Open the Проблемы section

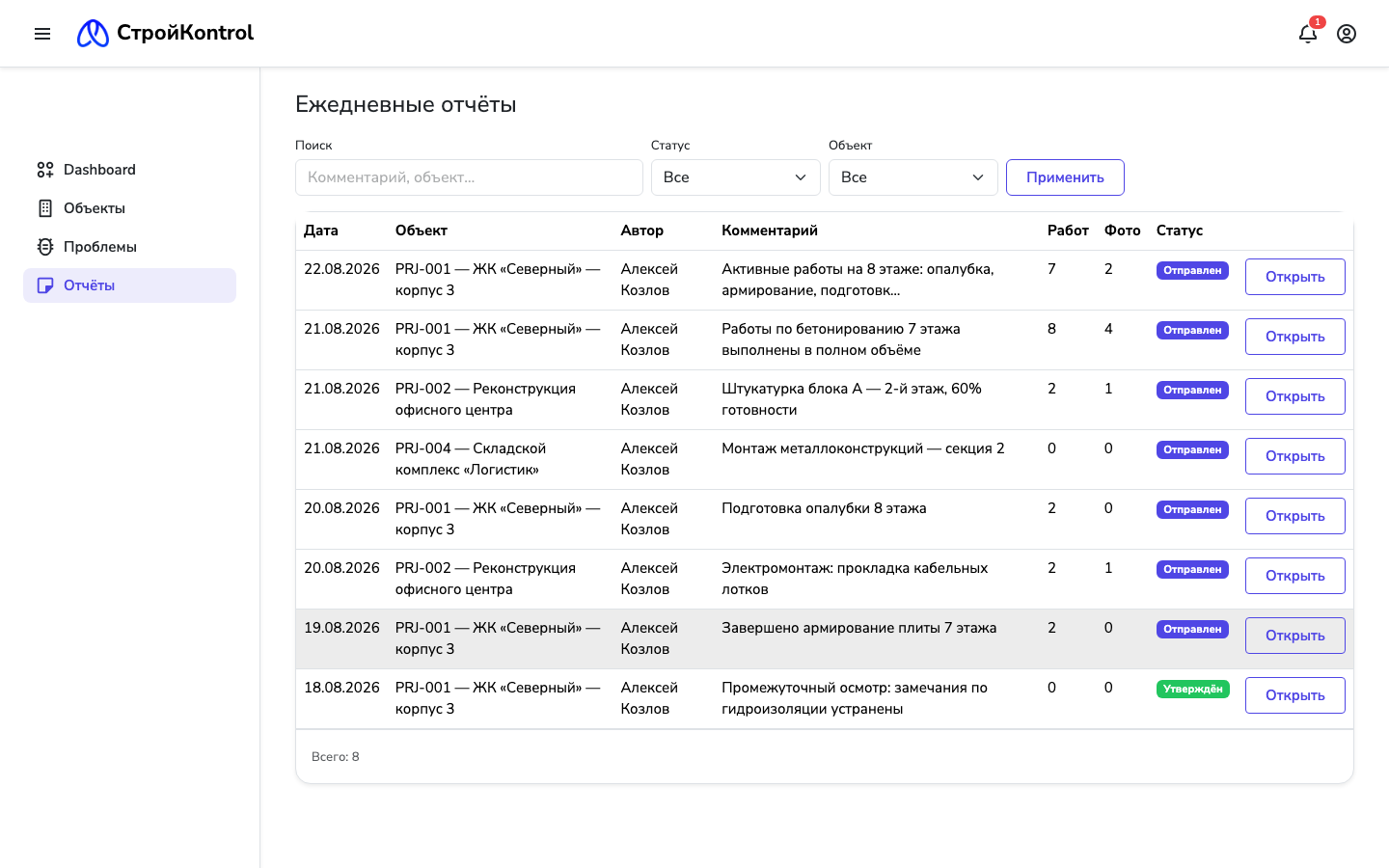click(x=129, y=247)
